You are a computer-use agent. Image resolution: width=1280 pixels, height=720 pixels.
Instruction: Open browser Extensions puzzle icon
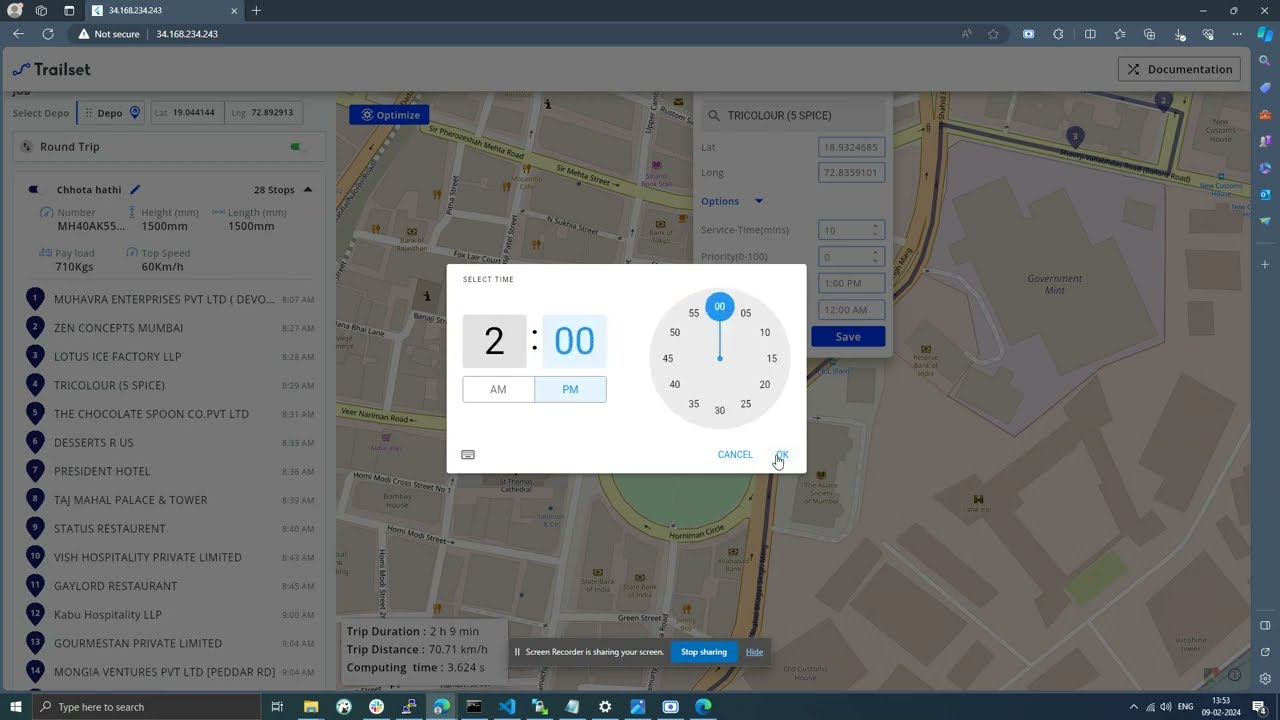point(1058,34)
